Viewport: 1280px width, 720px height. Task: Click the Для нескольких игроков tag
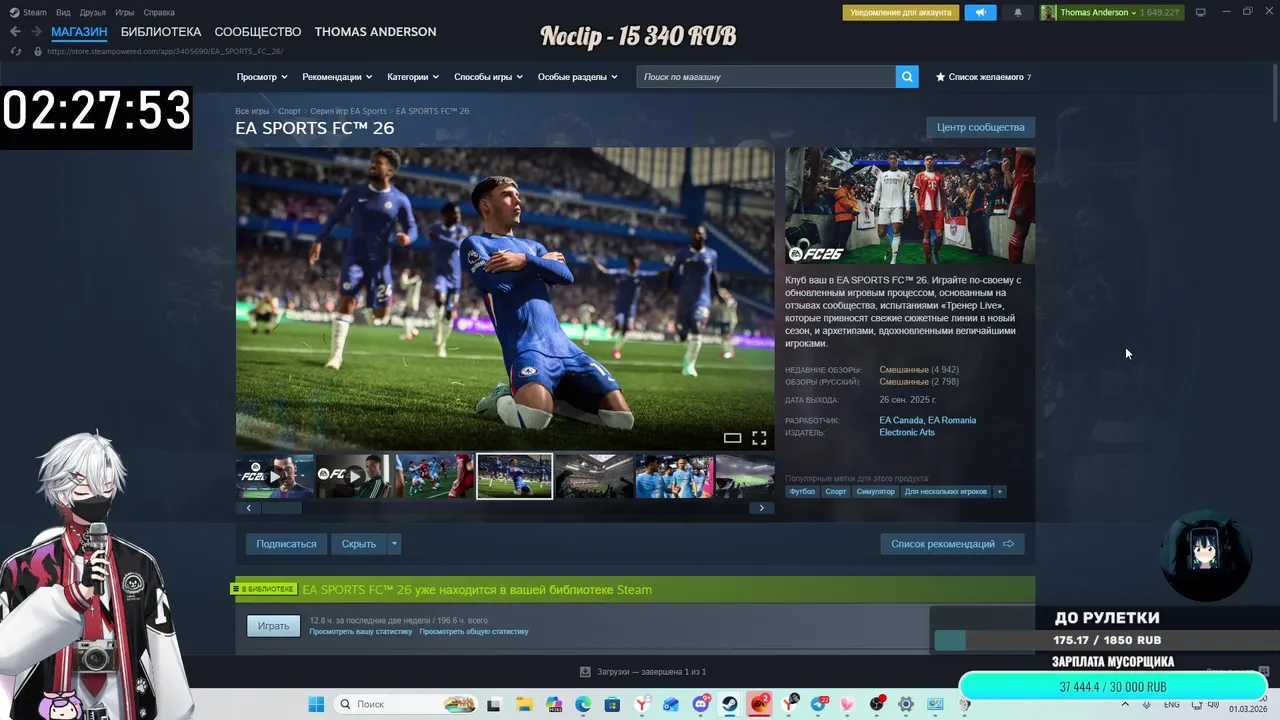[946, 492]
